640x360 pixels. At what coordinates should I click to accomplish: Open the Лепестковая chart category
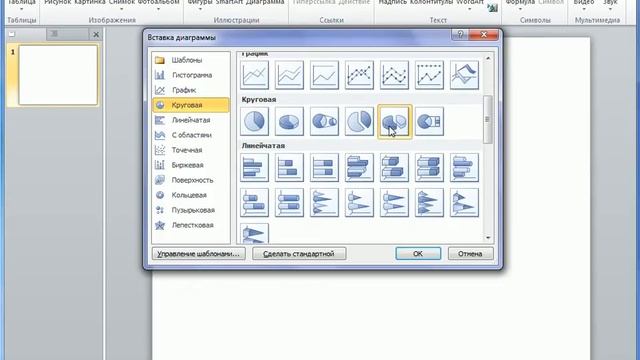(x=191, y=225)
